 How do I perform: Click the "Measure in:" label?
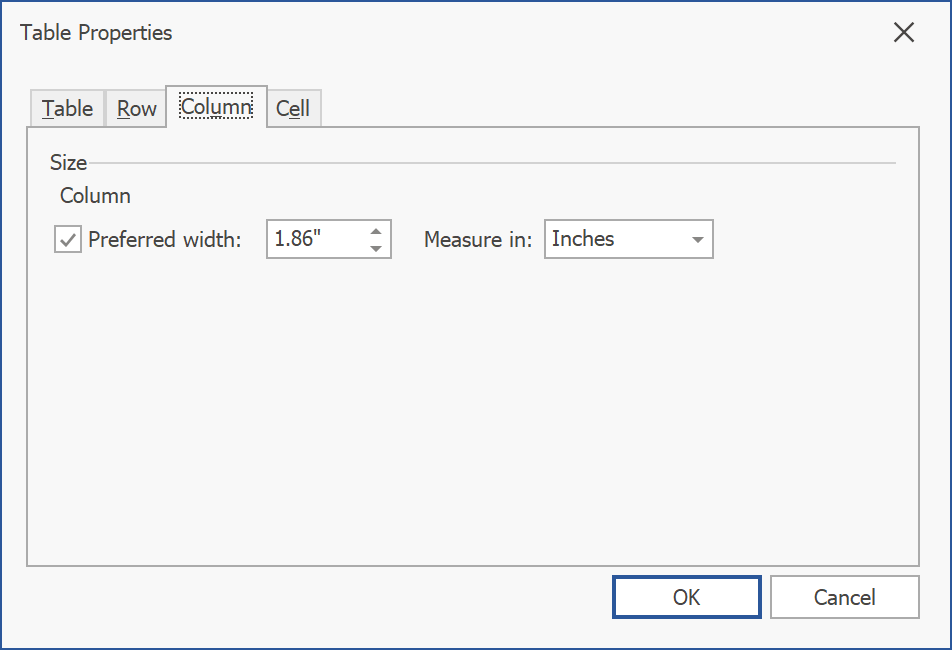pyautogui.click(x=478, y=240)
